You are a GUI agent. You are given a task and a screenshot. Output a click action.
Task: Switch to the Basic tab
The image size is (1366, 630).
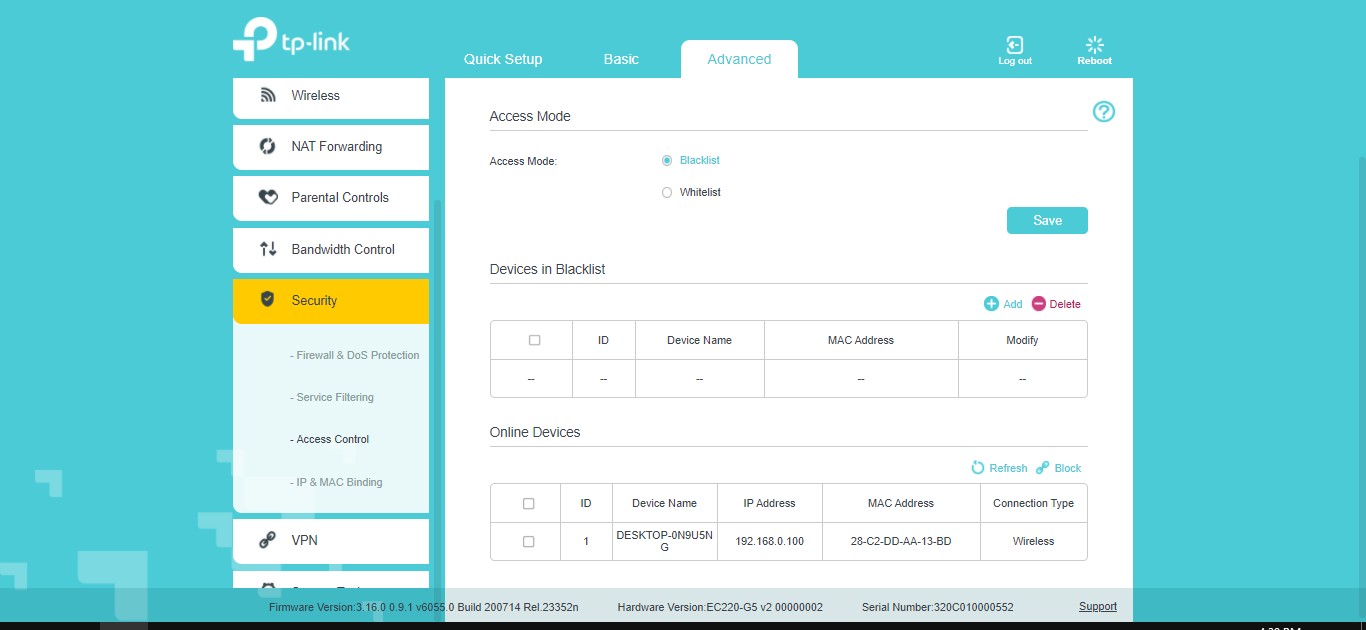click(621, 59)
